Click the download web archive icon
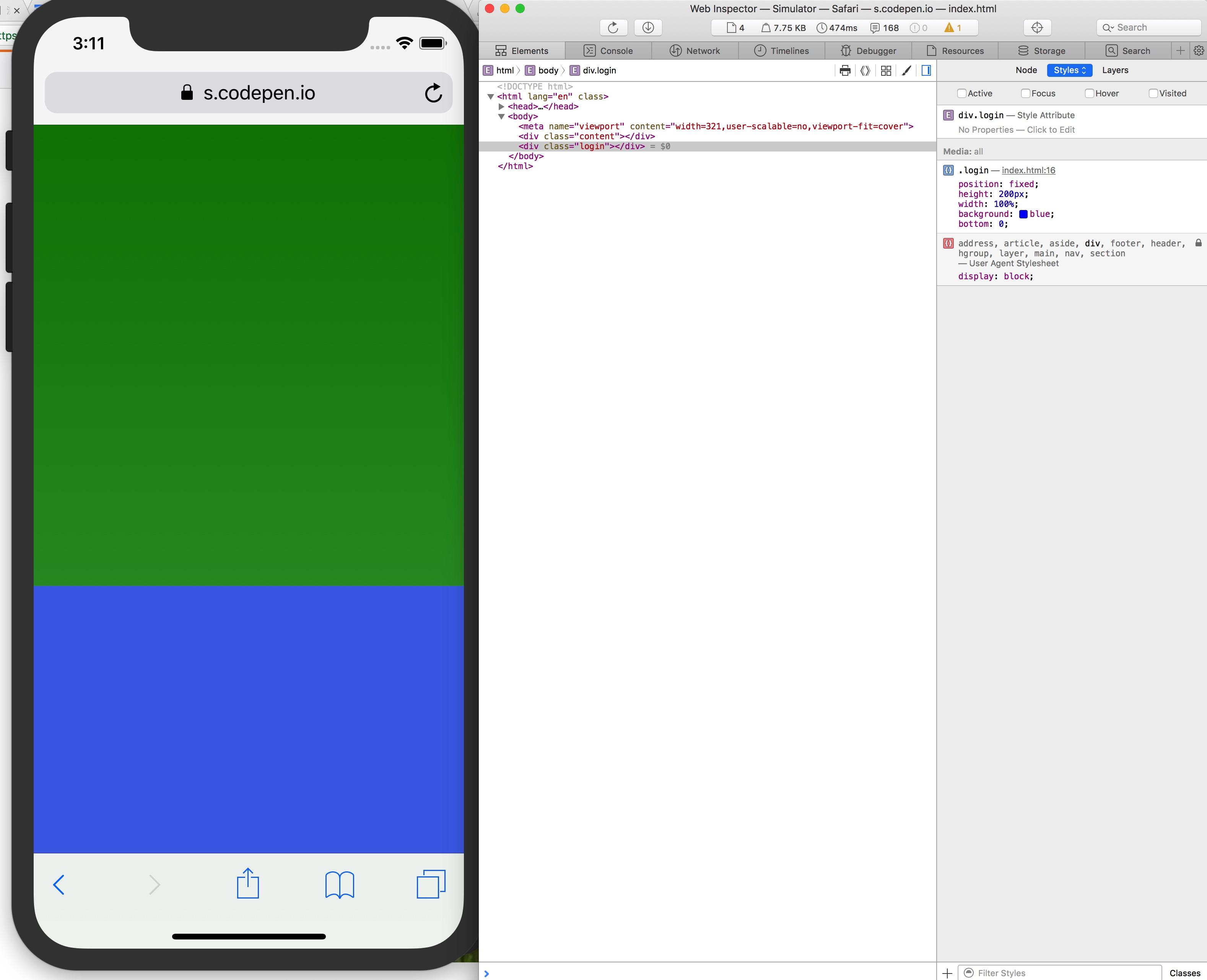Screen dimensions: 1207x980 point(648,28)
